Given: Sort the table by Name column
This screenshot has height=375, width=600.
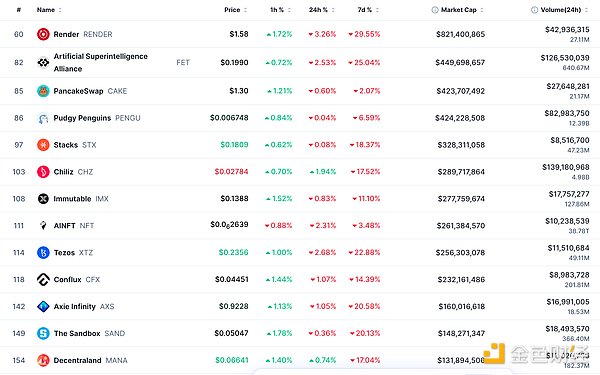Looking at the screenshot, I should click(x=49, y=10).
